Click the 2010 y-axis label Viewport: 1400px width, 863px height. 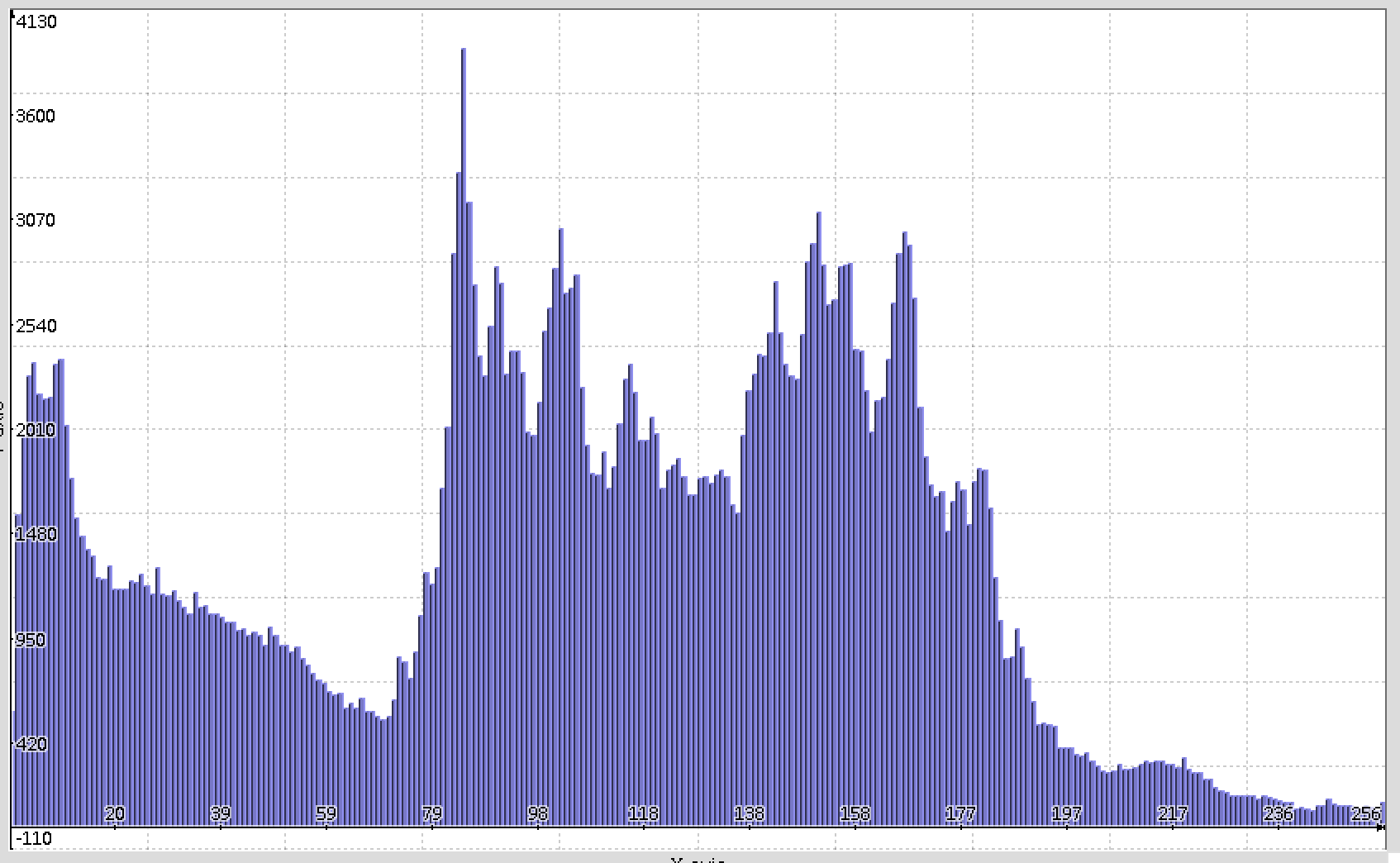(x=36, y=430)
